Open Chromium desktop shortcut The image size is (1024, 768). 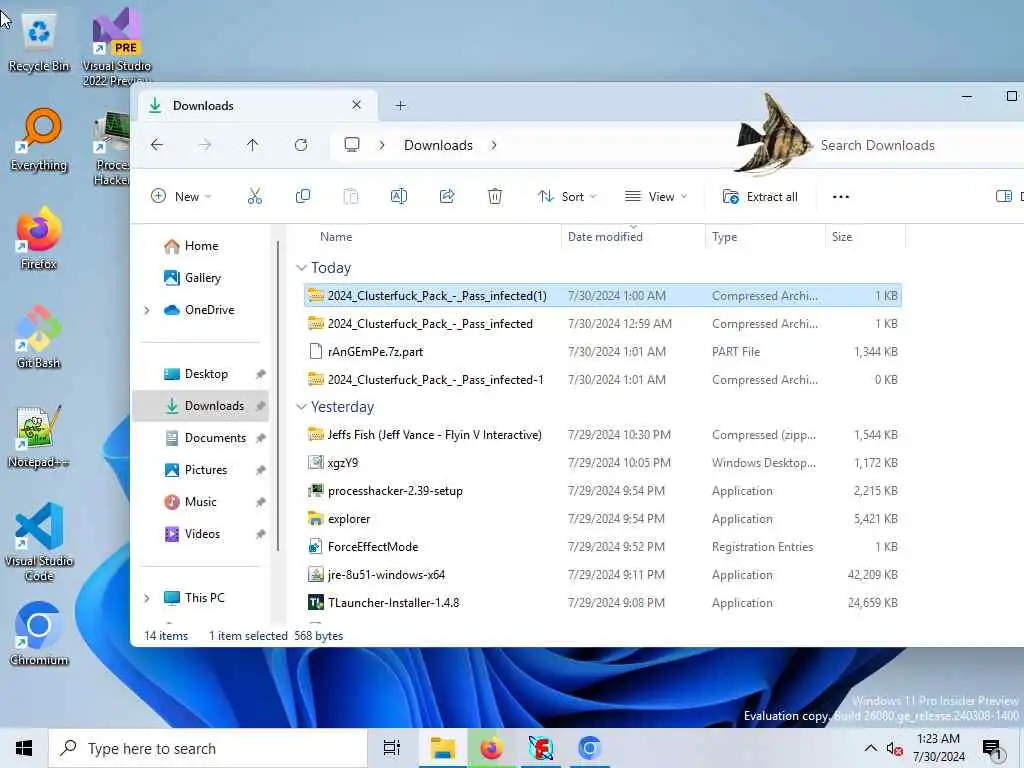pos(39,633)
